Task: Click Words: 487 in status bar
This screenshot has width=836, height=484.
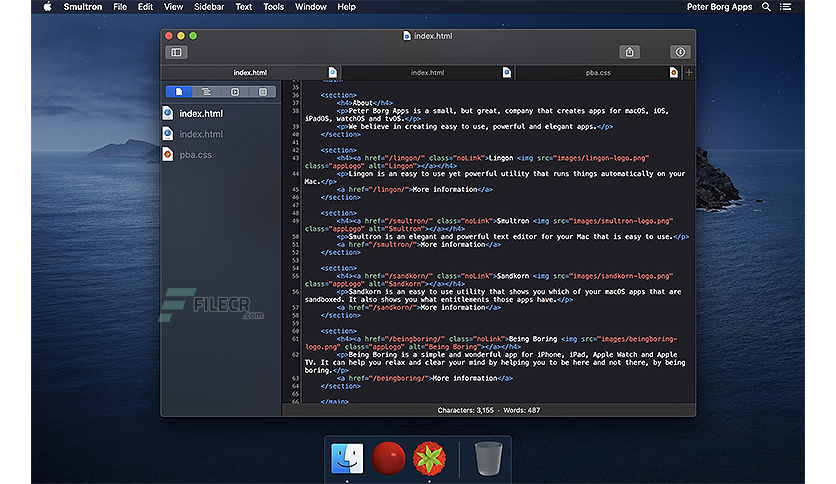Action: pyautogui.click(x=521, y=410)
